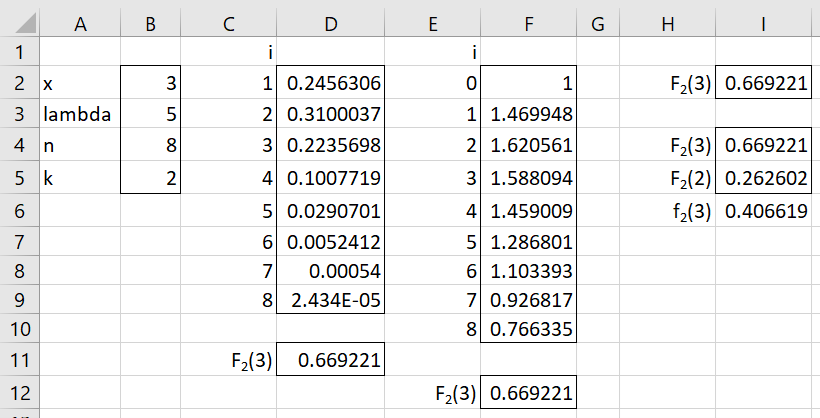820x418 pixels.
Task: Select the f2(3) value 0.406619
Action: [764, 210]
